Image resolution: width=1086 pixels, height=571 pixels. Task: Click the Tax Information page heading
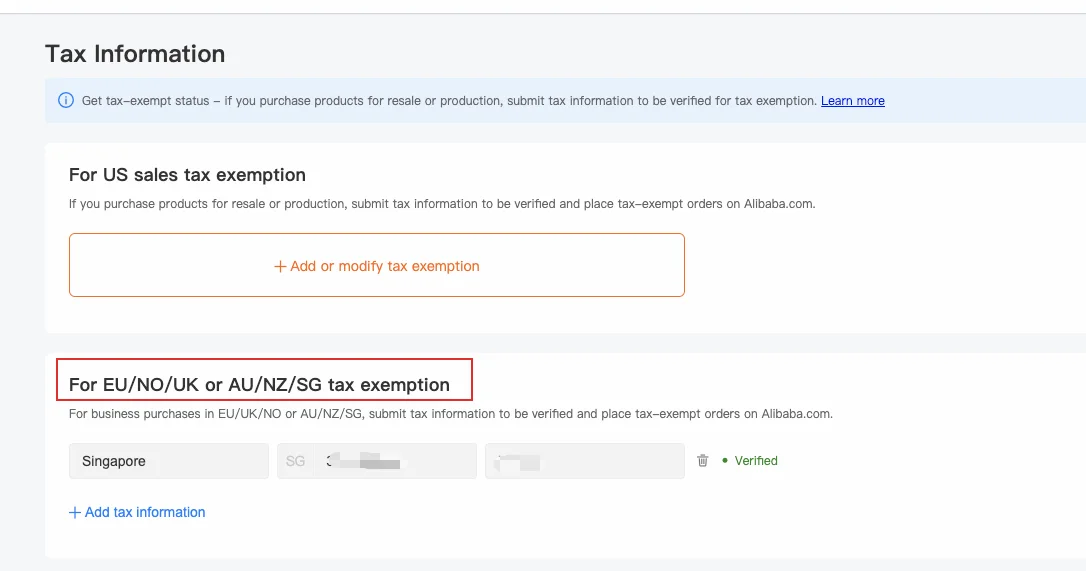point(135,54)
